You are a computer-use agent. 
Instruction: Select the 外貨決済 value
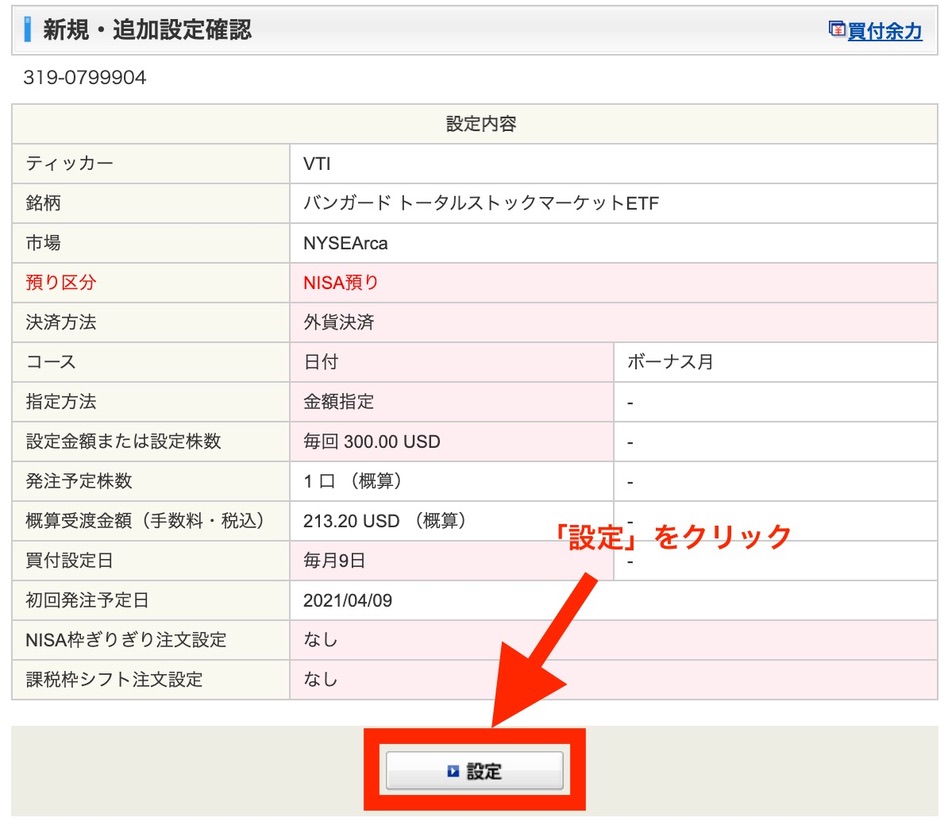[x=339, y=322]
